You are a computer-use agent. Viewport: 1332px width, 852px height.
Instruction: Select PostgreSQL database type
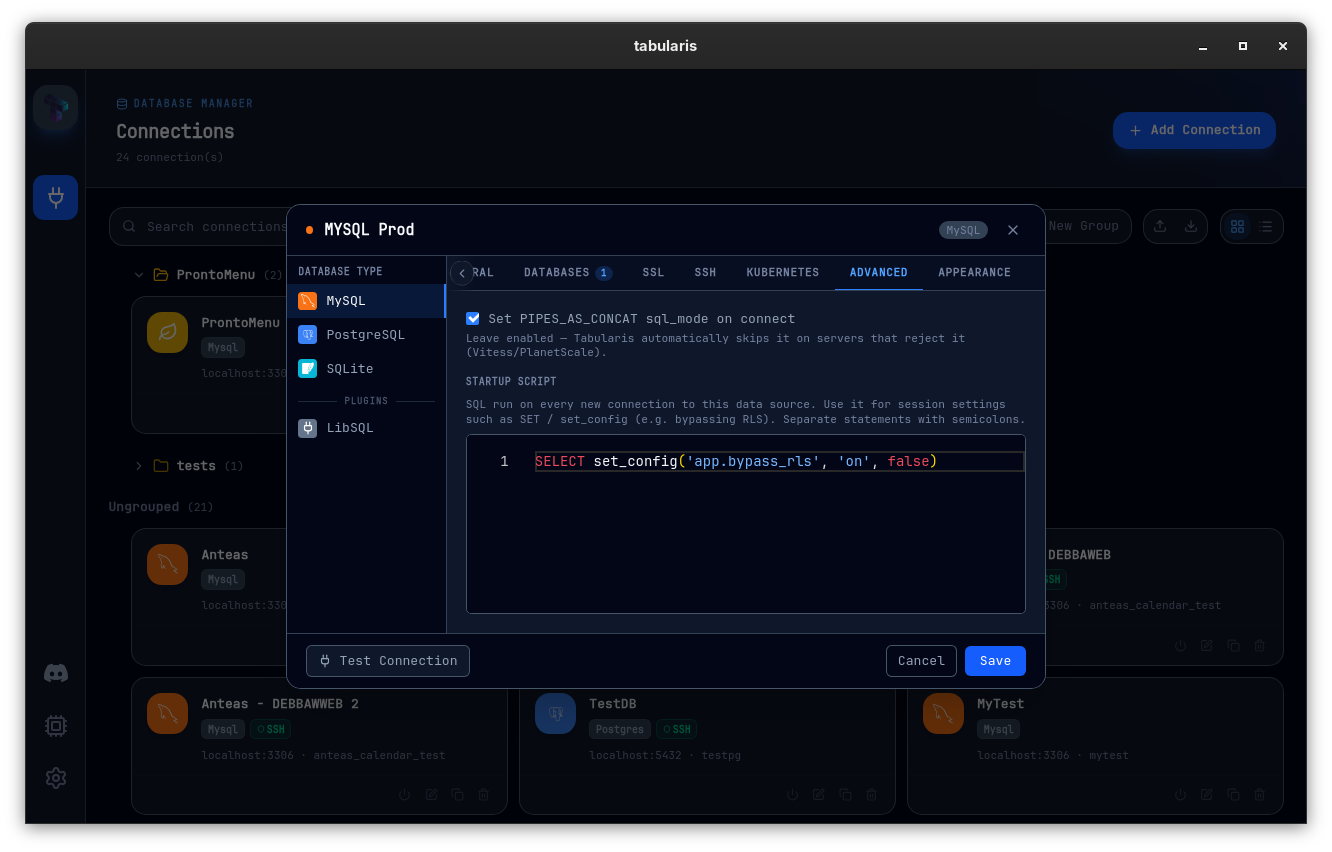tap(366, 335)
